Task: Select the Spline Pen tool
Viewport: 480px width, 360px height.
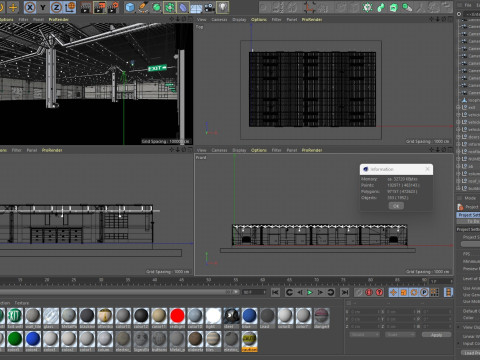Action: 143,7
